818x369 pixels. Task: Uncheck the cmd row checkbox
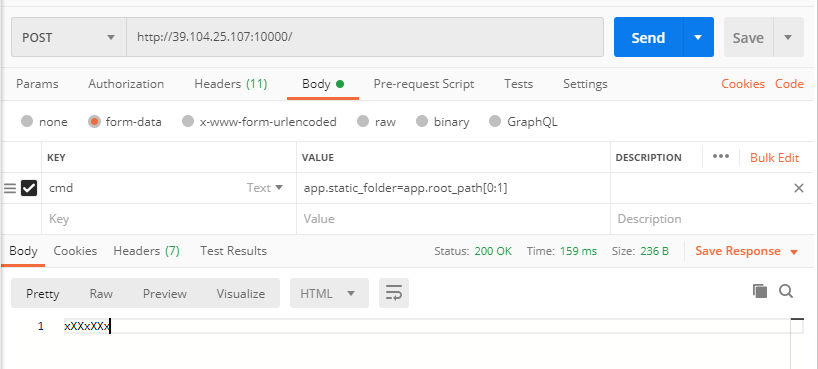29,188
